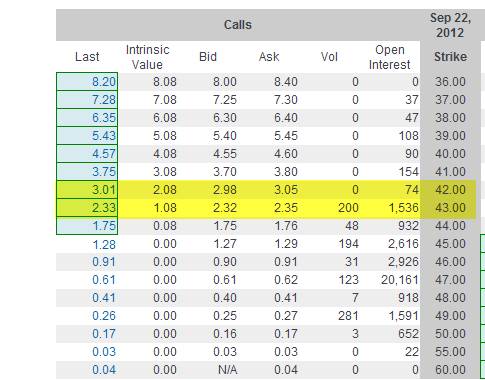485x380 pixels.
Task: Click volume value 123
Action: [348, 280]
